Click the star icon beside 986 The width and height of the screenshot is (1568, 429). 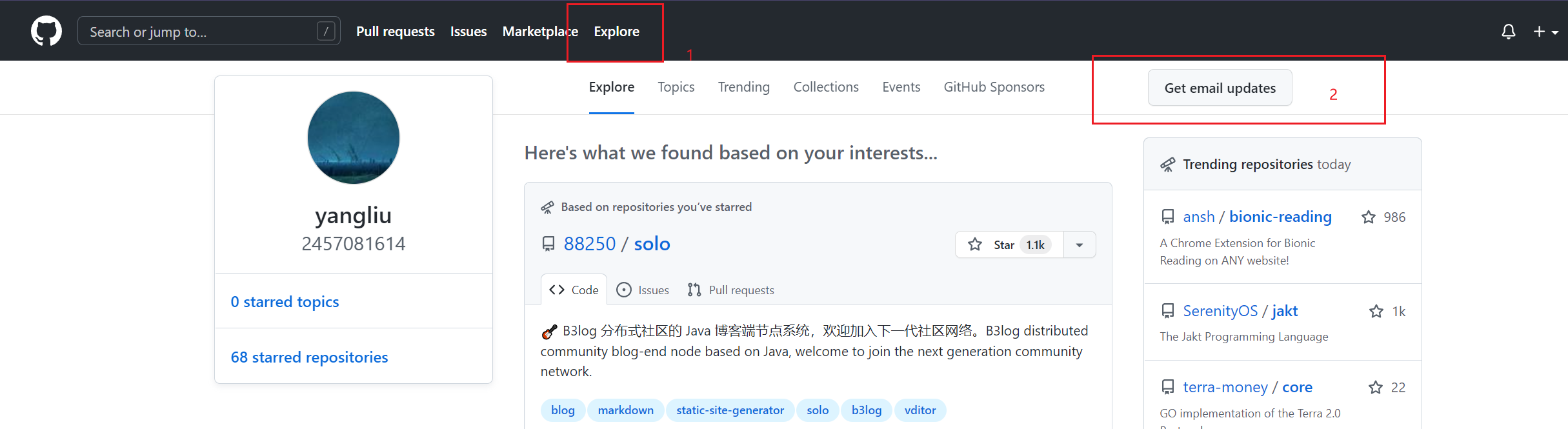tap(1368, 217)
